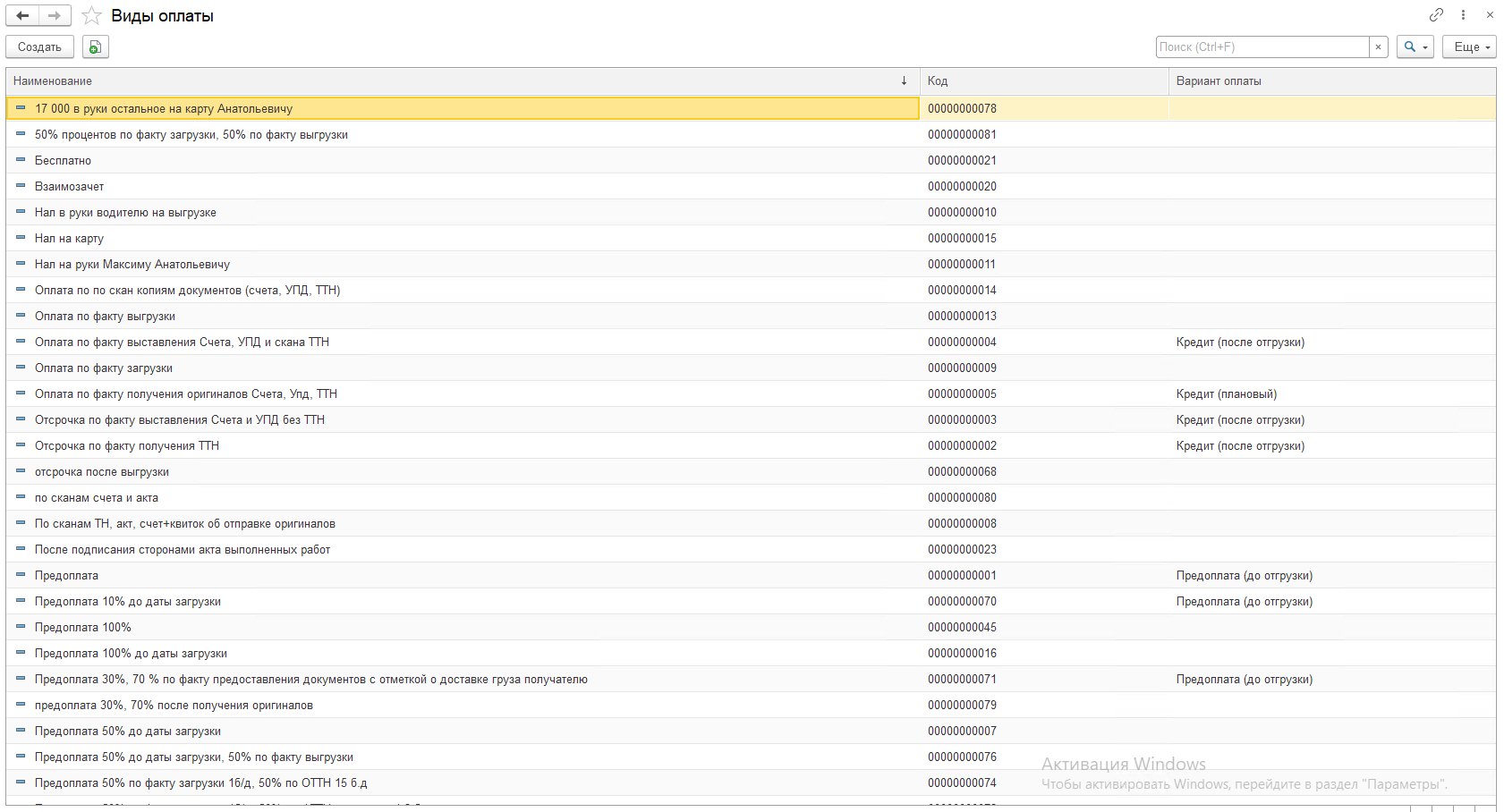Open the three-dot menu in the title bar
The image size is (1504, 812).
(1463, 15)
